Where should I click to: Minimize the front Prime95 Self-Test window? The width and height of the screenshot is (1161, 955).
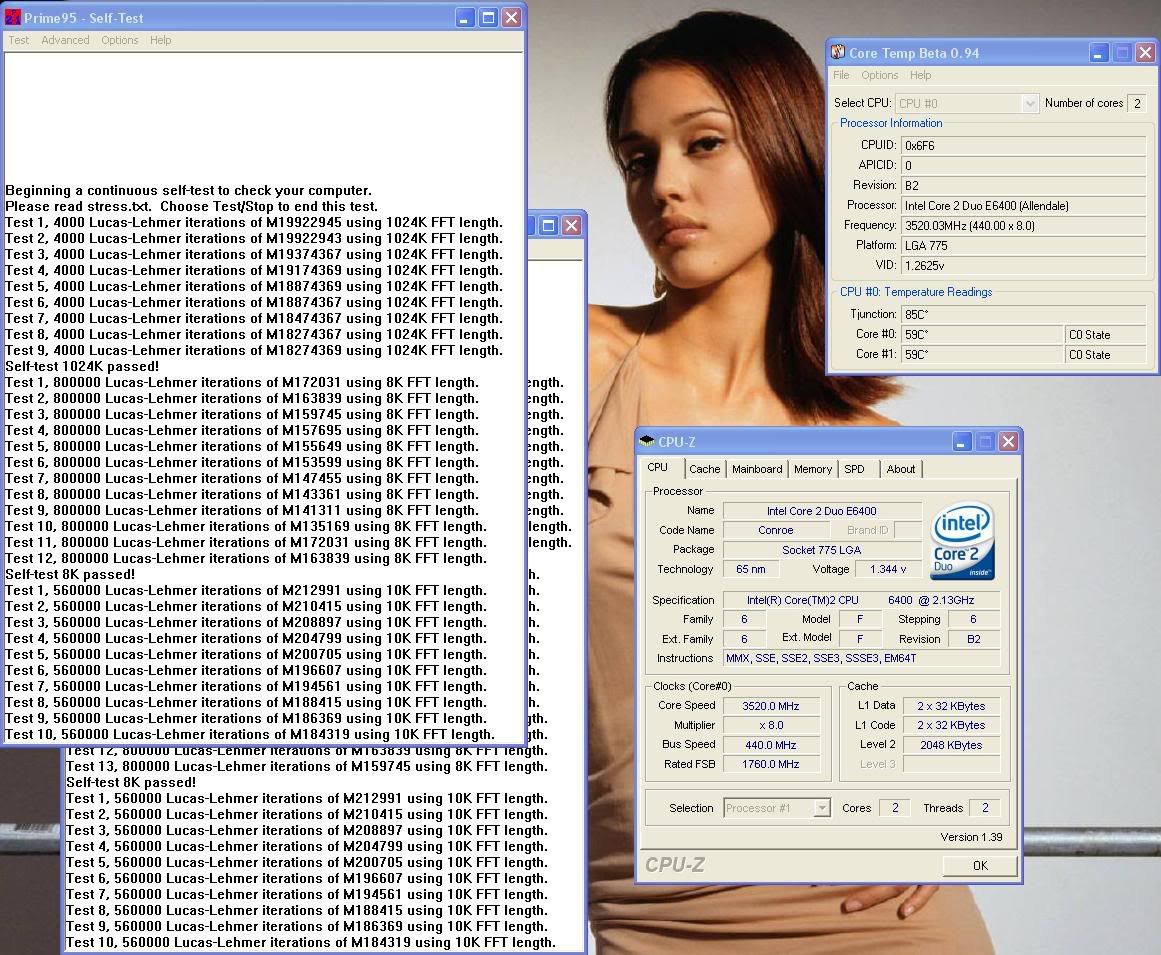point(465,18)
